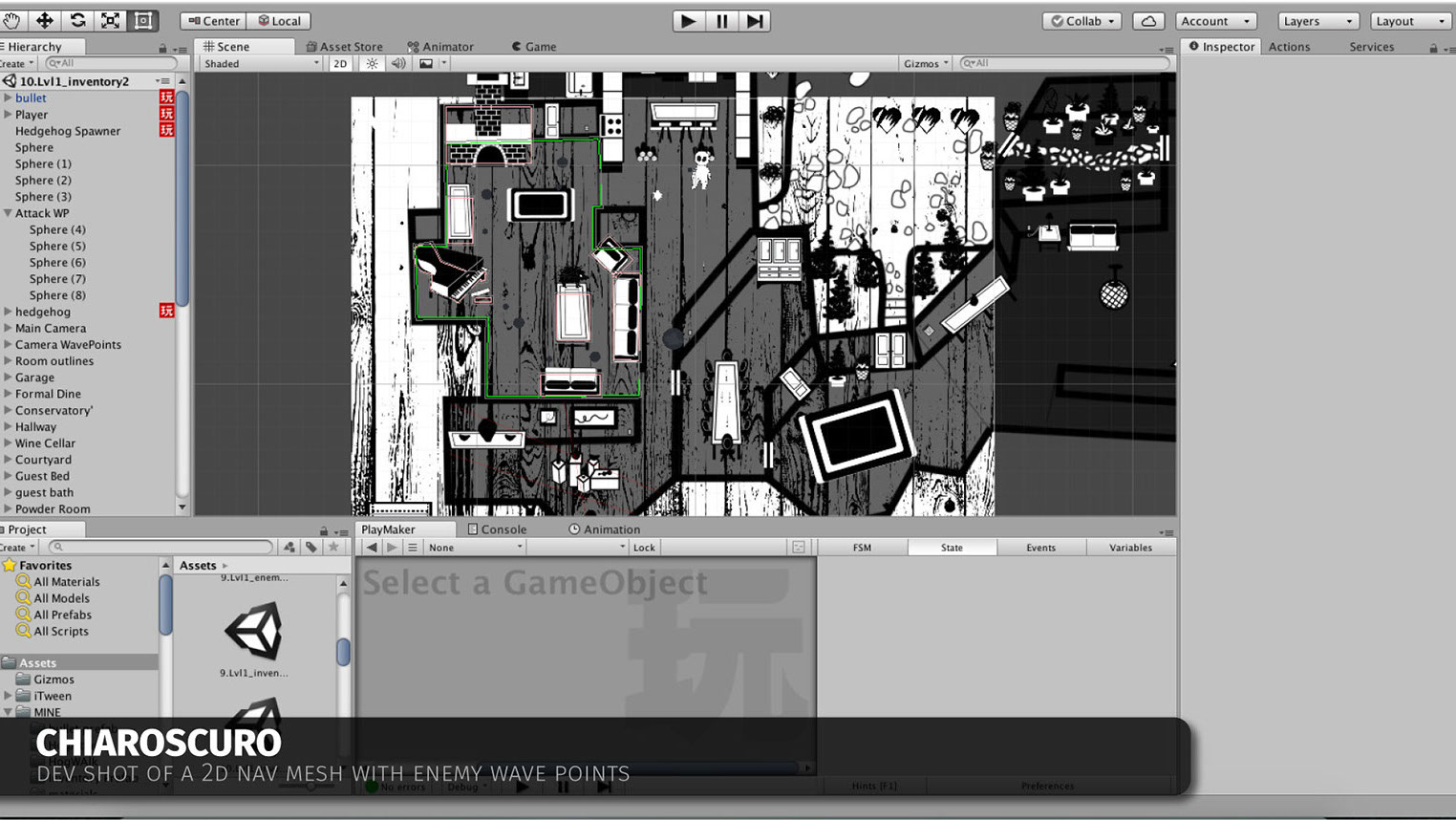Open the Shaded draw mode dropdown
The width and height of the screenshot is (1456, 820).
click(261, 64)
